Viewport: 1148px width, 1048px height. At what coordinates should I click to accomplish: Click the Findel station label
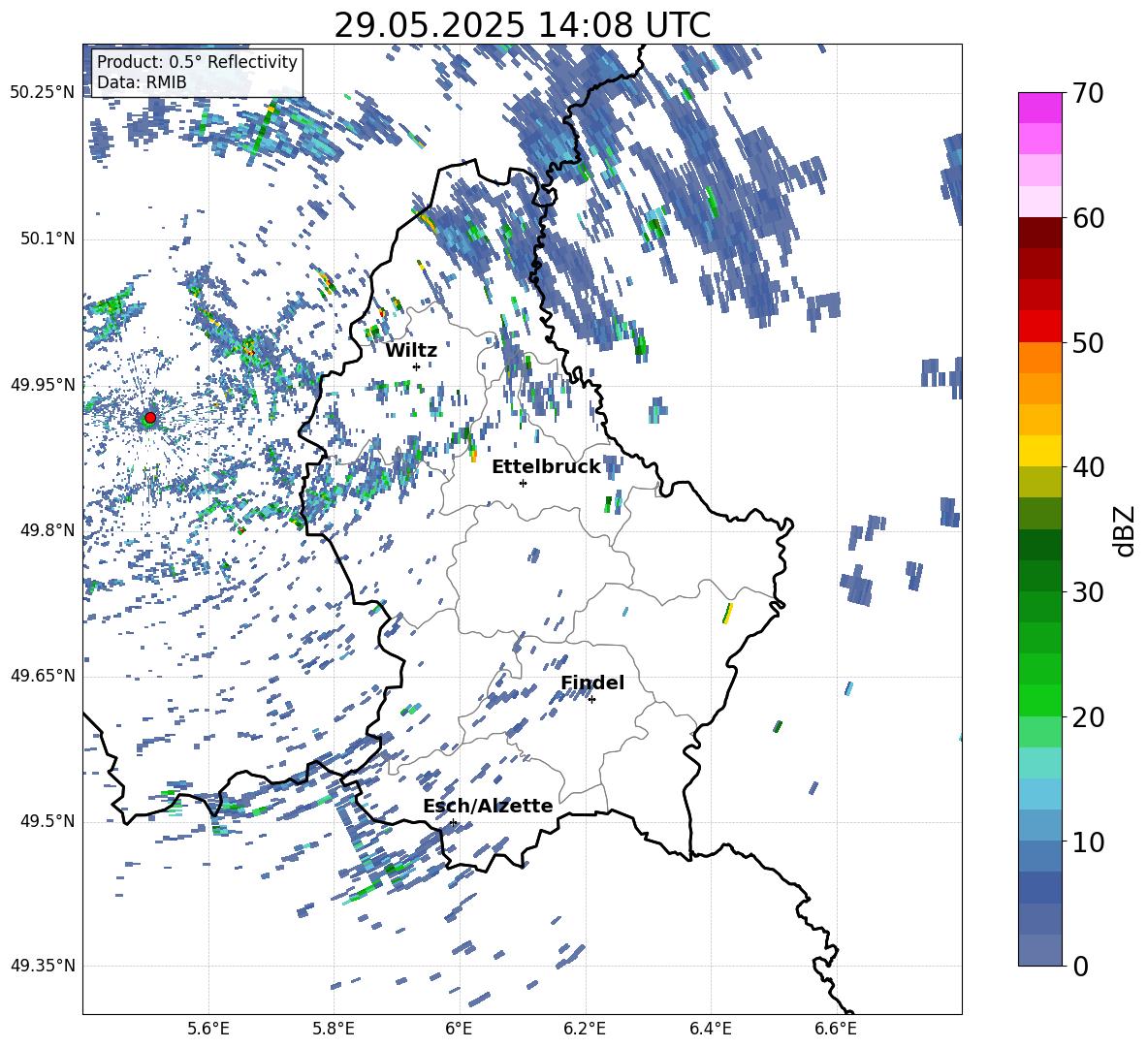pos(592,683)
